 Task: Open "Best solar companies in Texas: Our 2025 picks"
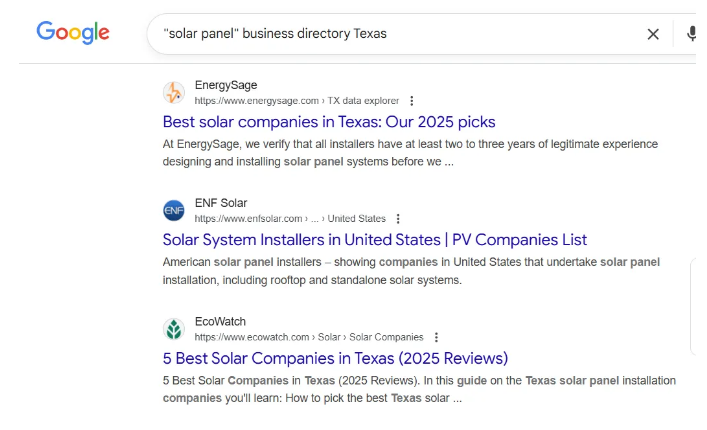click(328, 122)
